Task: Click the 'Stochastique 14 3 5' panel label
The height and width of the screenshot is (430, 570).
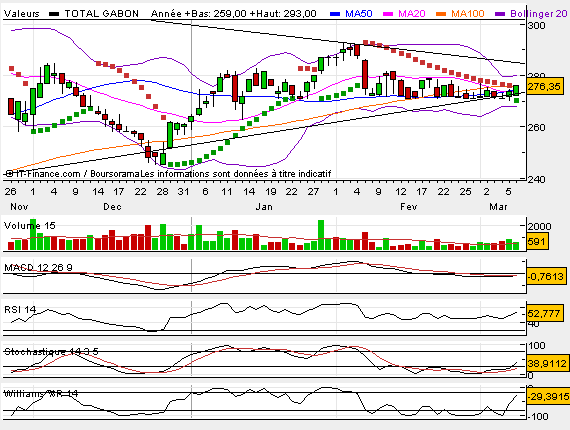Action: tap(51, 351)
